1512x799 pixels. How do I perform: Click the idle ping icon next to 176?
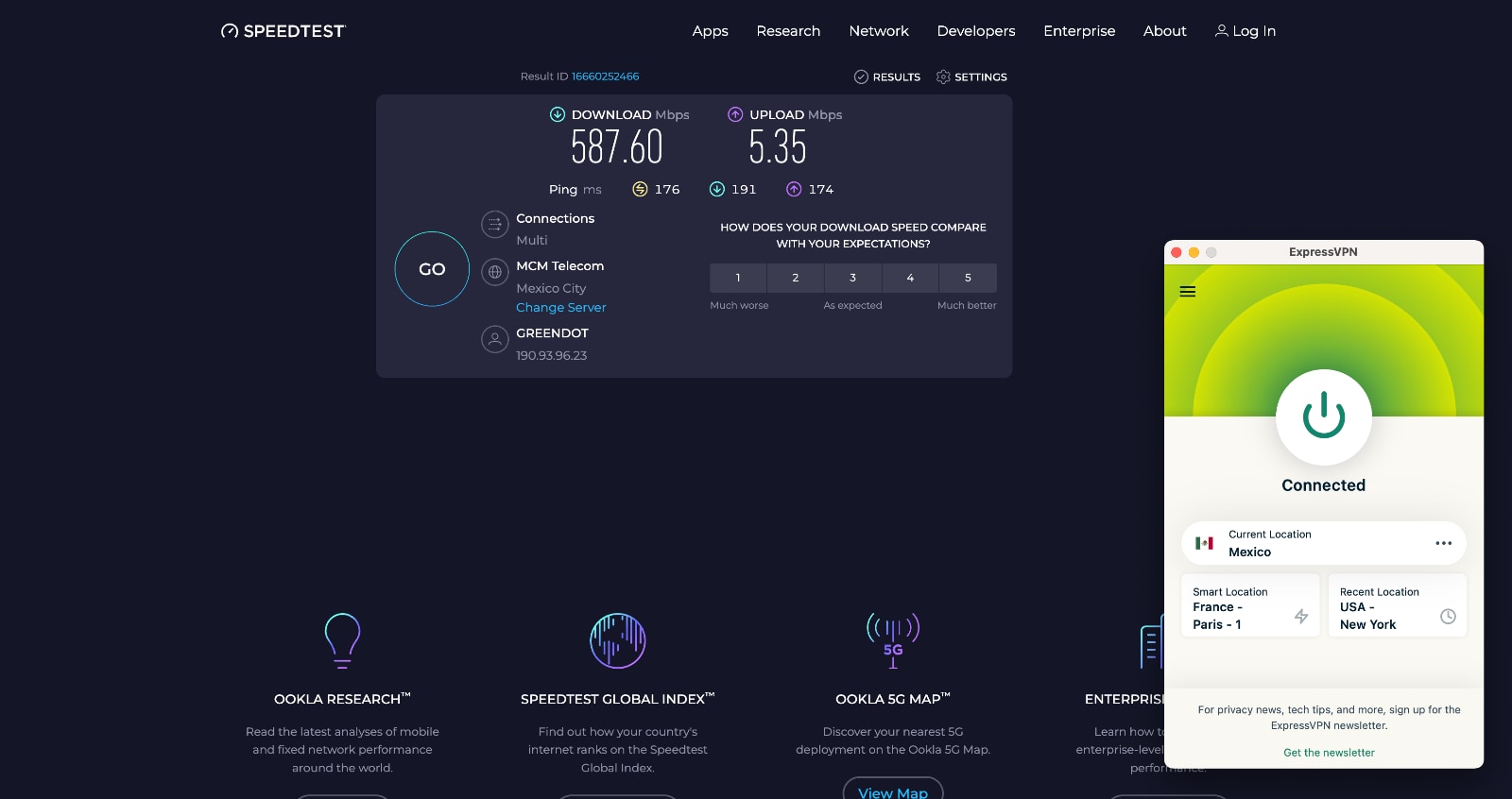coord(640,189)
